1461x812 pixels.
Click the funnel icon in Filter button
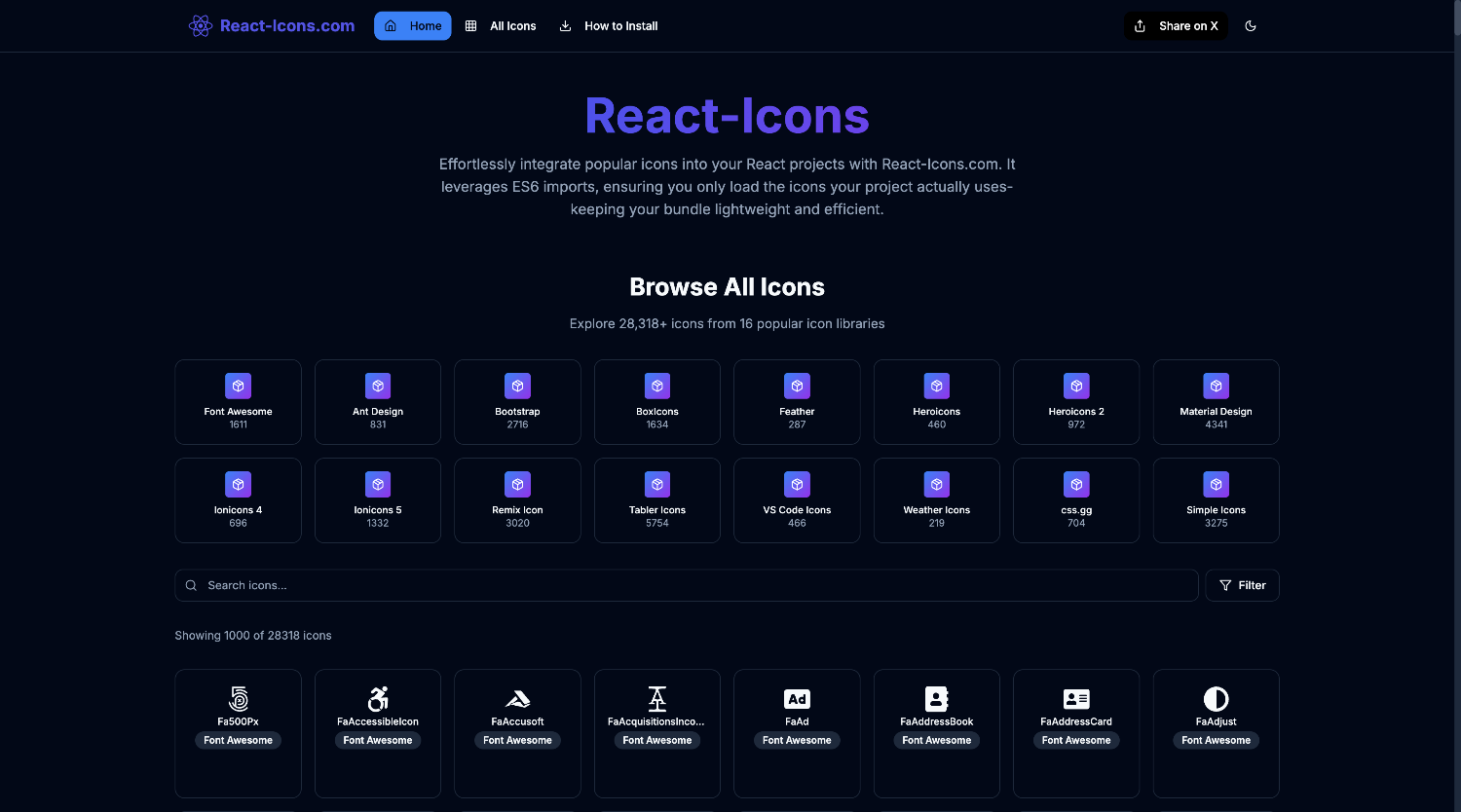[1225, 585]
